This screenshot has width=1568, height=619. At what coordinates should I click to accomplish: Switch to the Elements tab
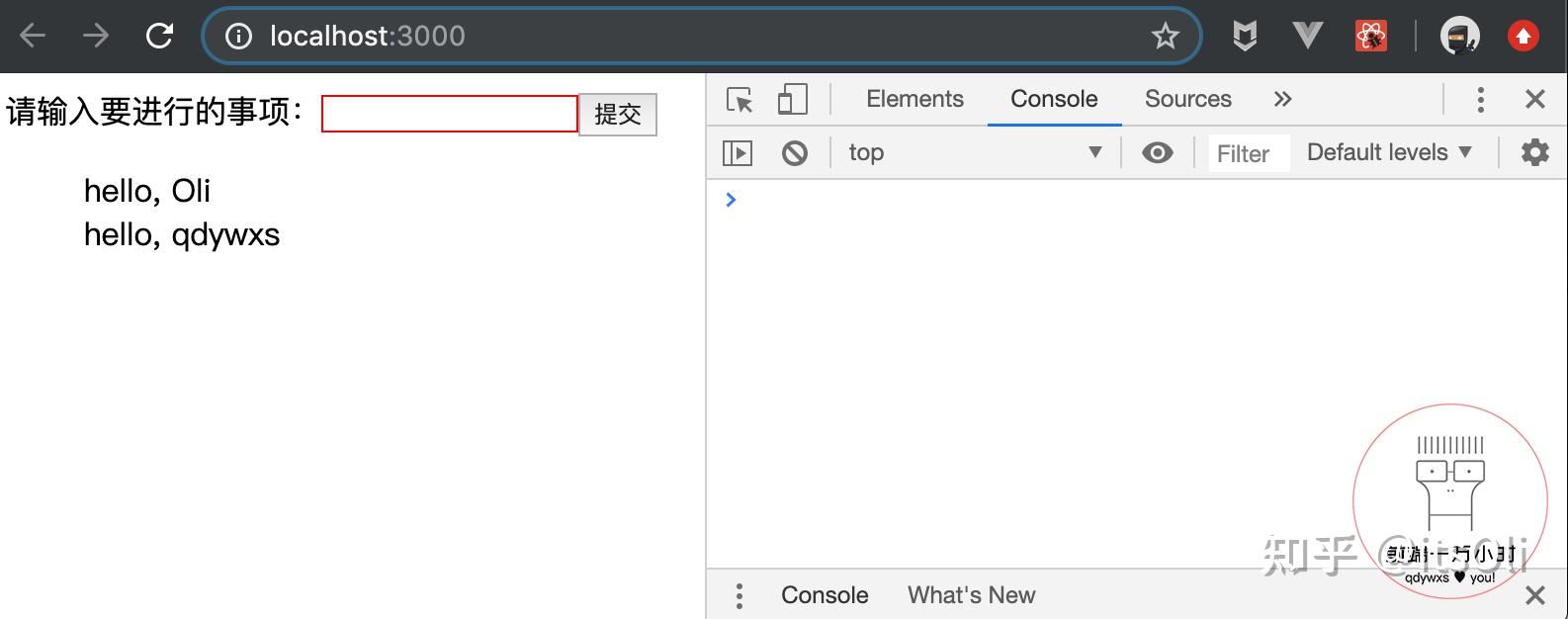(915, 99)
